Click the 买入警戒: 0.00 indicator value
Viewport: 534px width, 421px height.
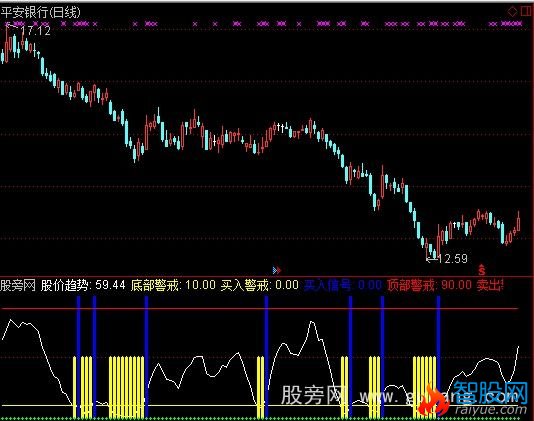click(260, 285)
